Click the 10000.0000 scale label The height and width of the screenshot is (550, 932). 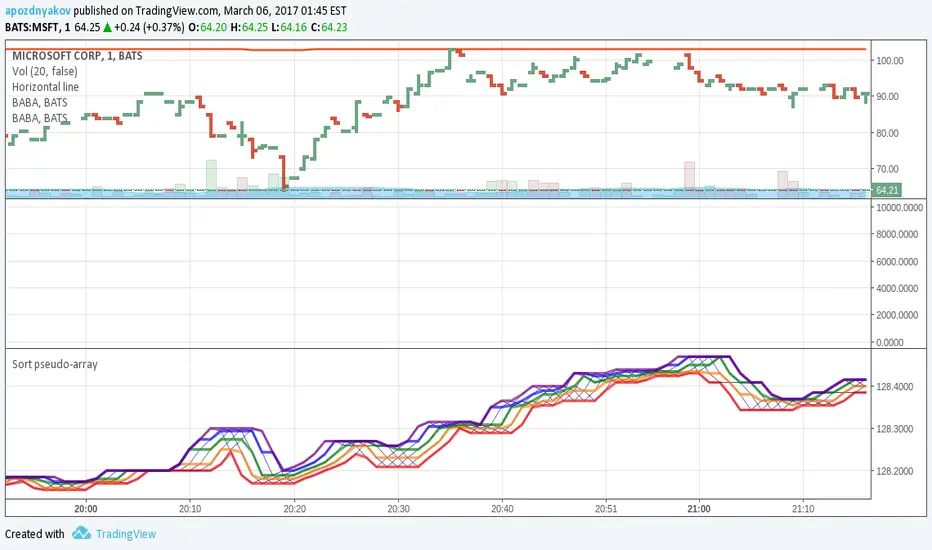click(x=900, y=208)
